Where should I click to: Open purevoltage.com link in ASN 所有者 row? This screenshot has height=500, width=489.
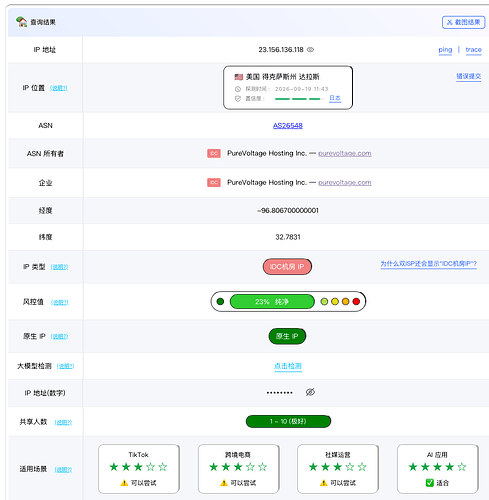point(345,153)
